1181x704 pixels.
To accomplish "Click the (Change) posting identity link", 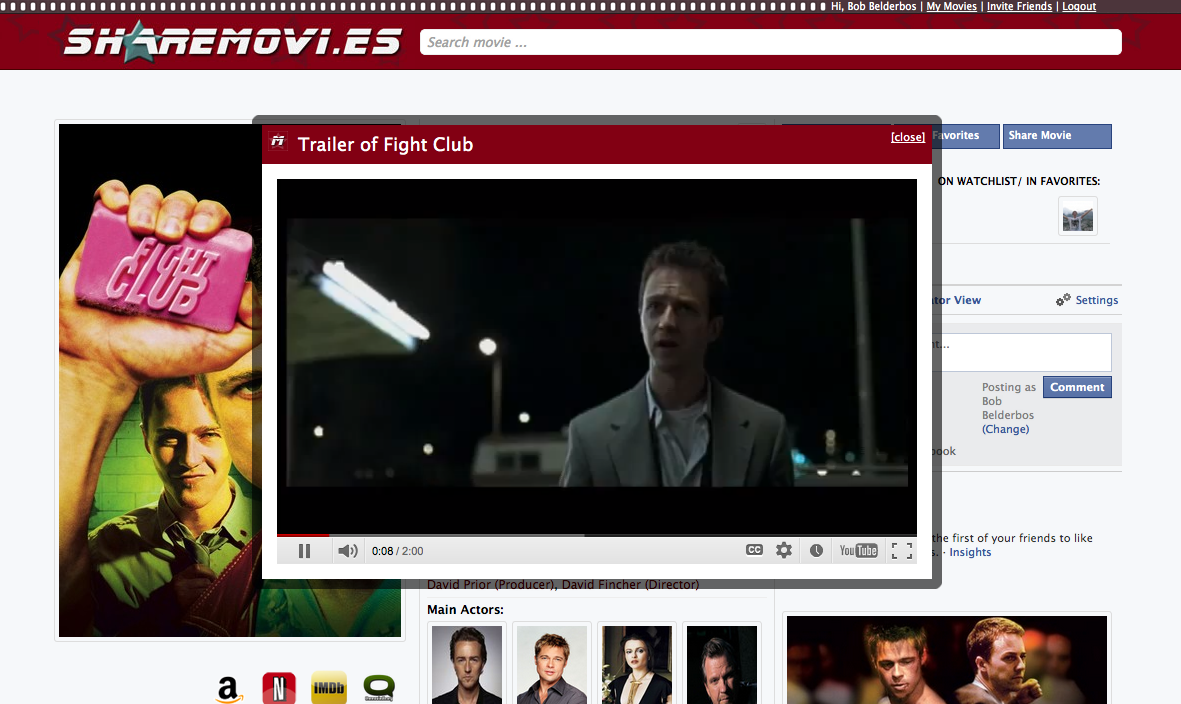I will 1006,429.
